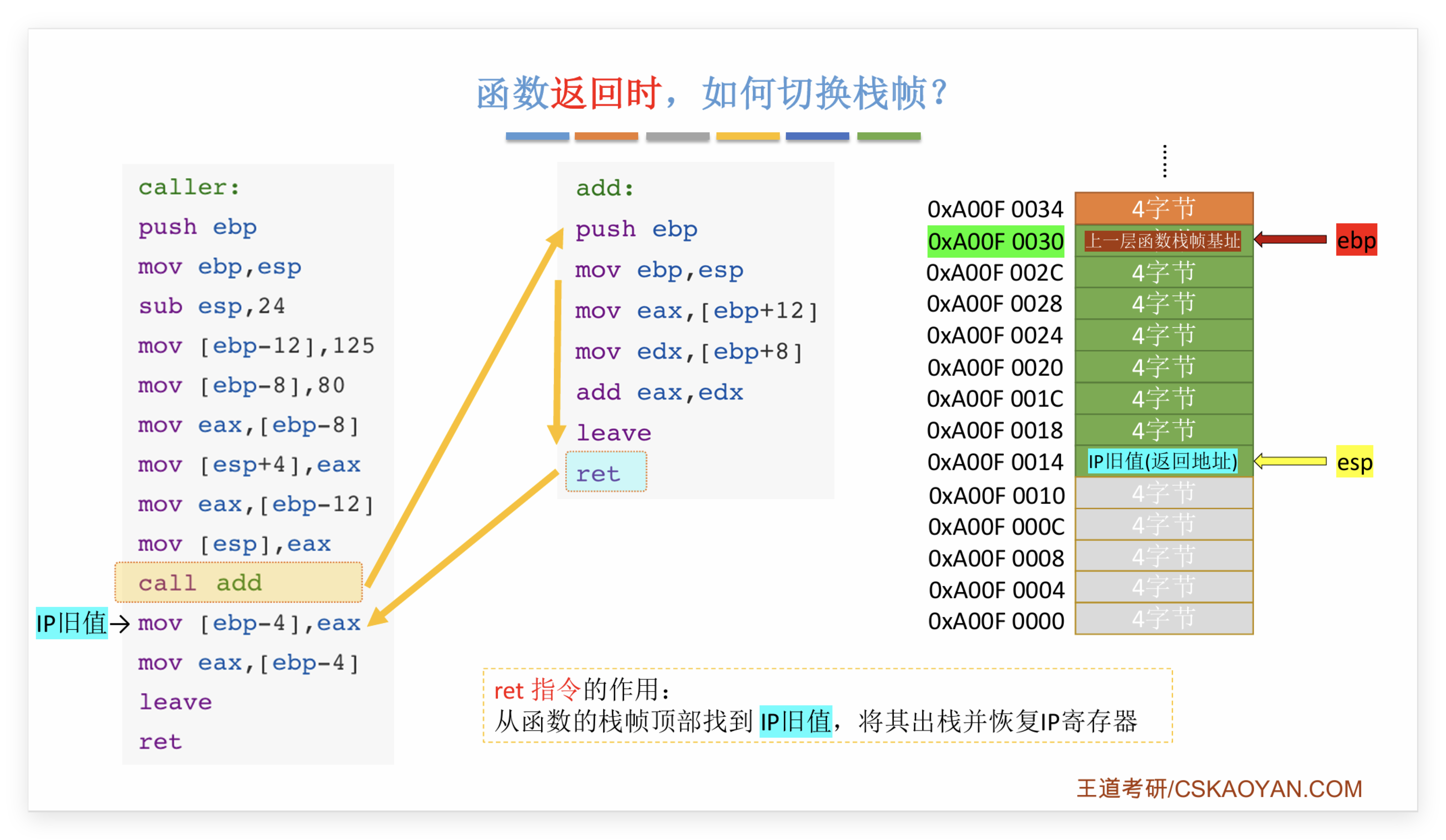Select the 'caller:' label
This screenshot has width=1446, height=840.
189,187
